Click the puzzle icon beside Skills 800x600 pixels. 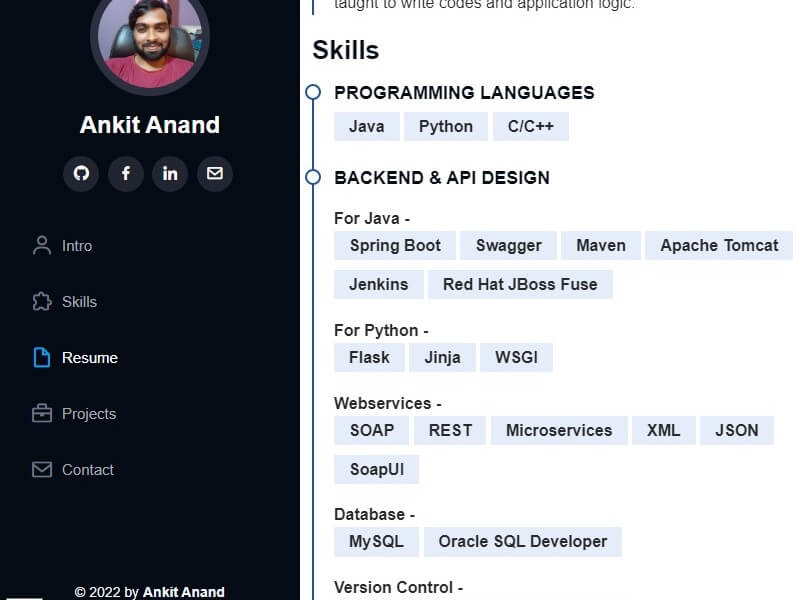pyautogui.click(x=42, y=302)
